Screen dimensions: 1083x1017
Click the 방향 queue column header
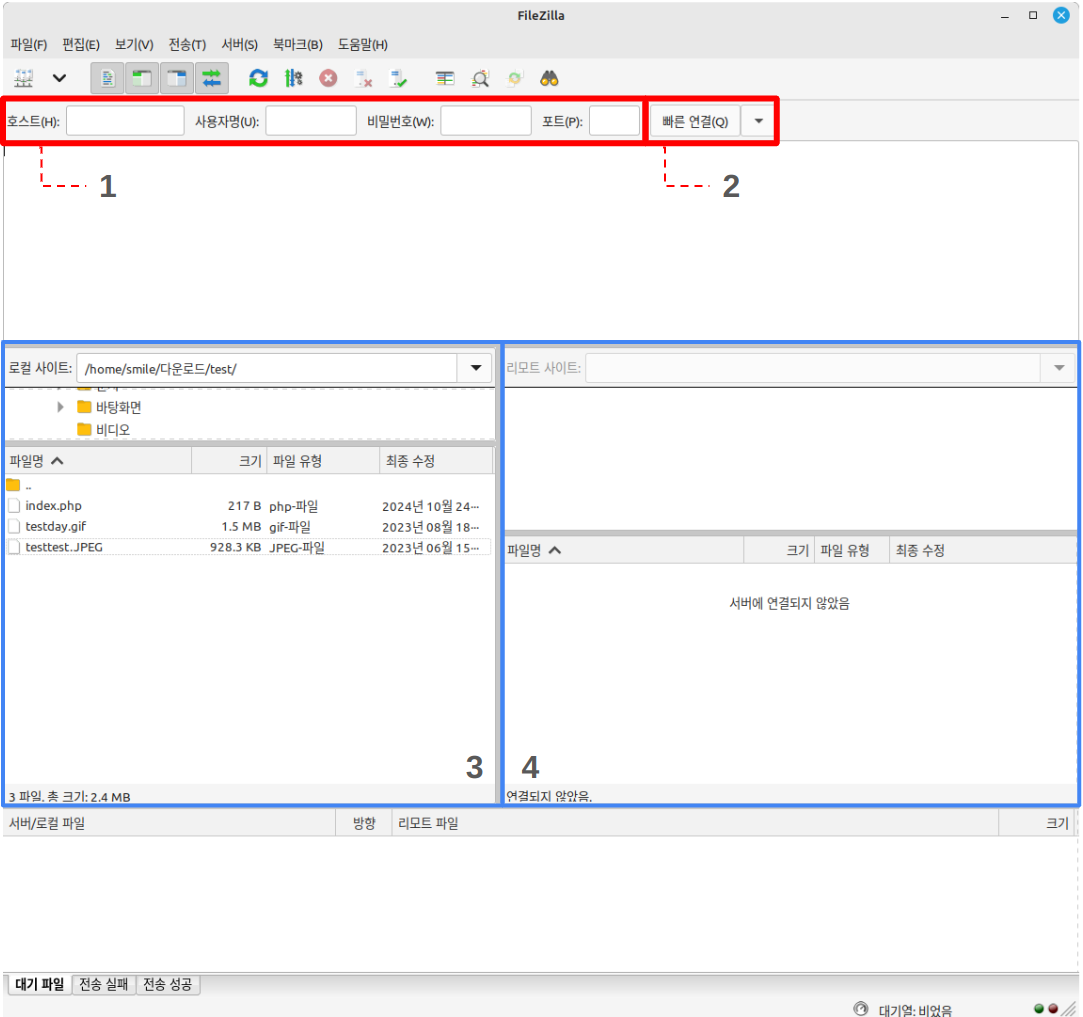tap(364, 823)
